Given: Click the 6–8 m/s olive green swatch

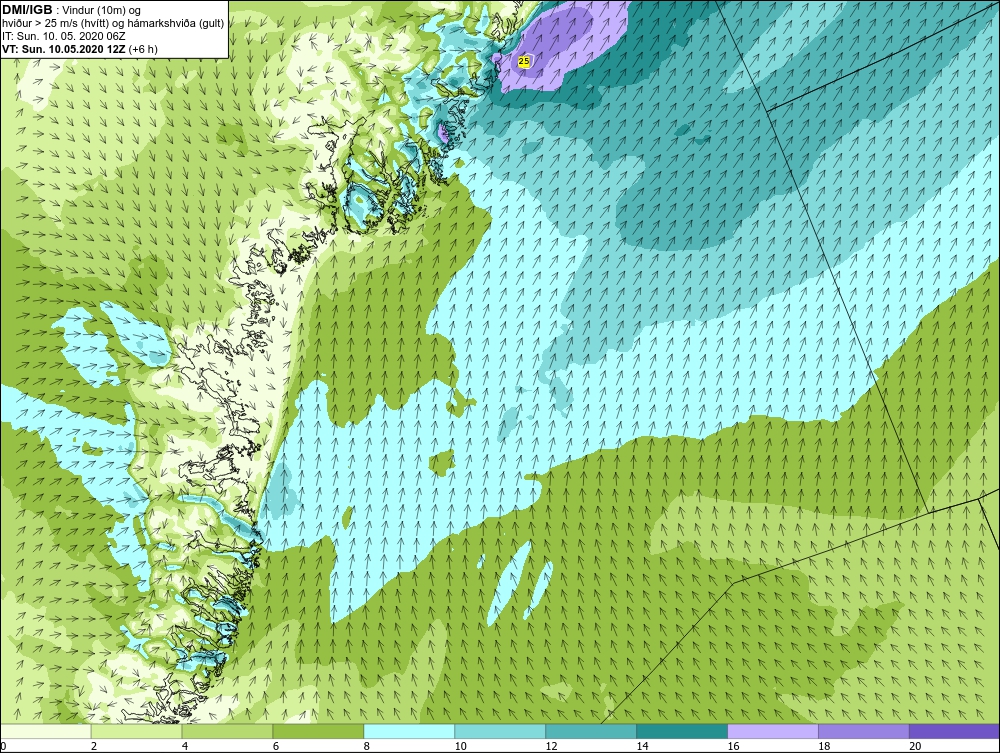Looking at the screenshot, I should [x=318, y=731].
